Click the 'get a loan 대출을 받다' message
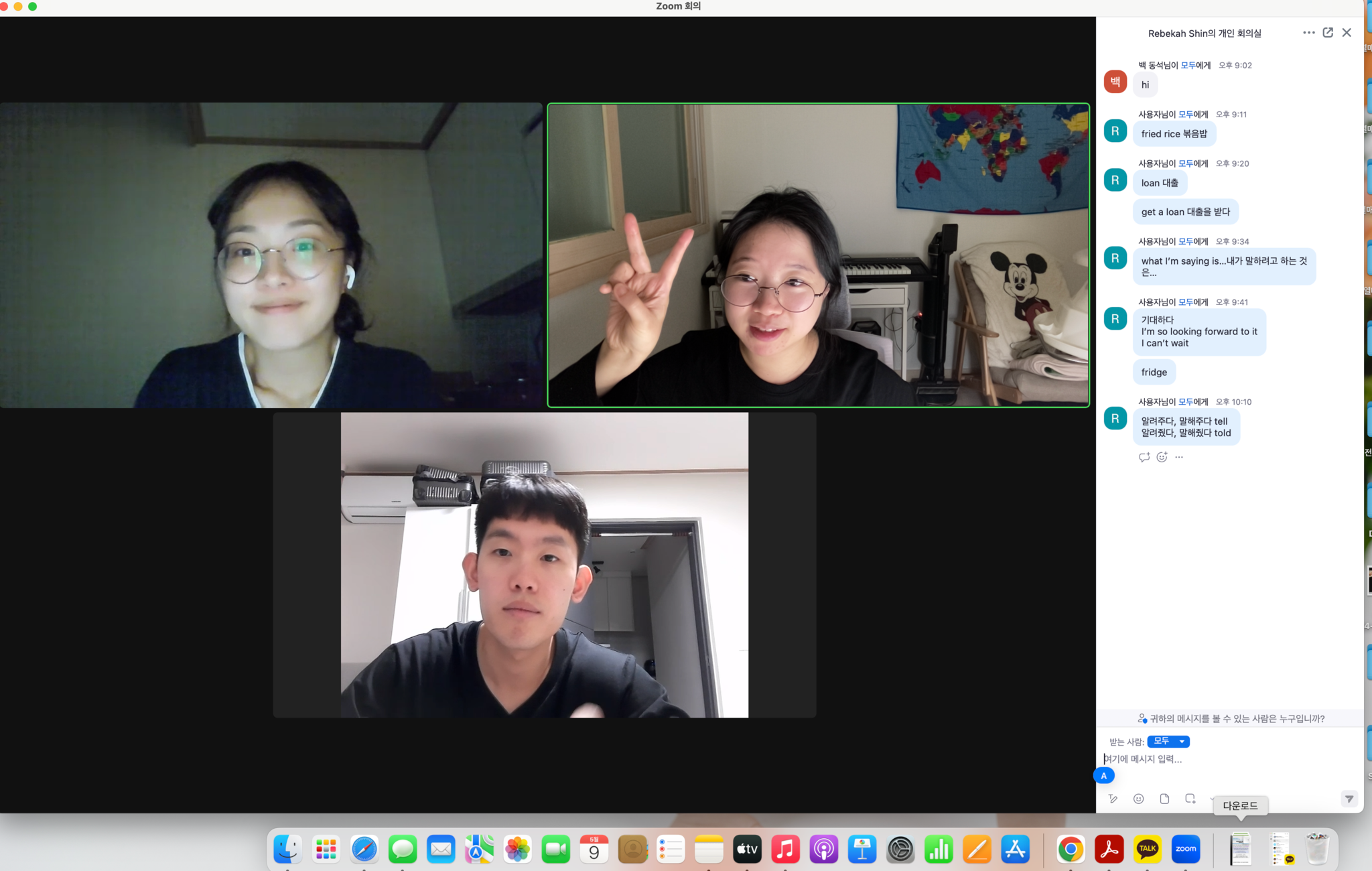Screen dimensions: 1372x871 (x=1186, y=212)
